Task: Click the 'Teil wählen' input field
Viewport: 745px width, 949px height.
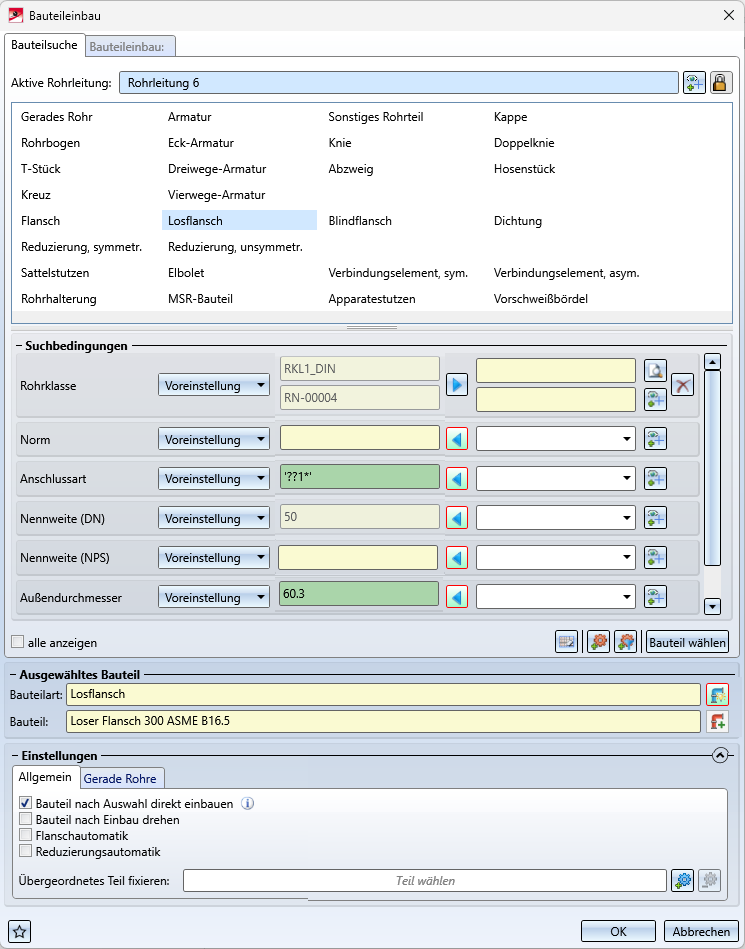Action: 425,881
